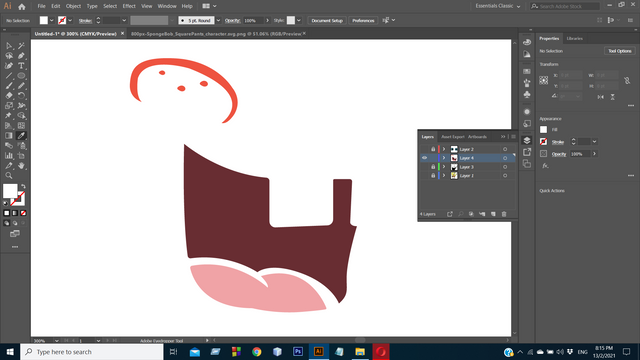The width and height of the screenshot is (640, 360).
Task: Open the graphic Style dropdown
Action: tap(299, 20)
